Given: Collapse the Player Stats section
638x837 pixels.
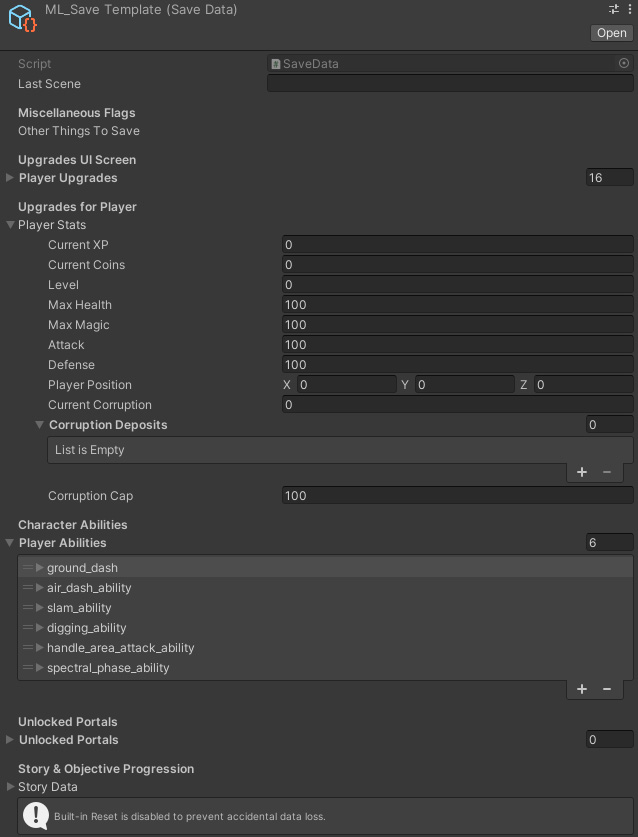Looking at the screenshot, I should 10,225.
